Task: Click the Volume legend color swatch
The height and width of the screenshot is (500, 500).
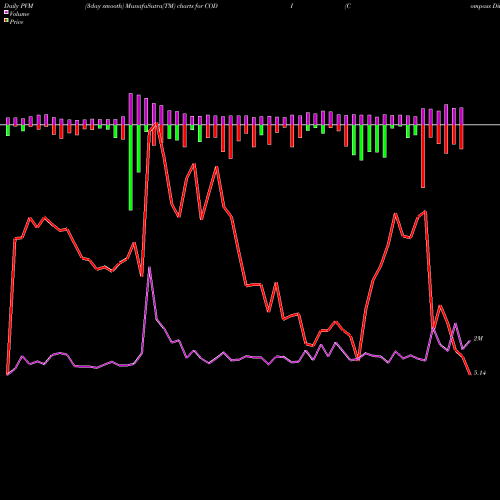Action: [x=6, y=12]
